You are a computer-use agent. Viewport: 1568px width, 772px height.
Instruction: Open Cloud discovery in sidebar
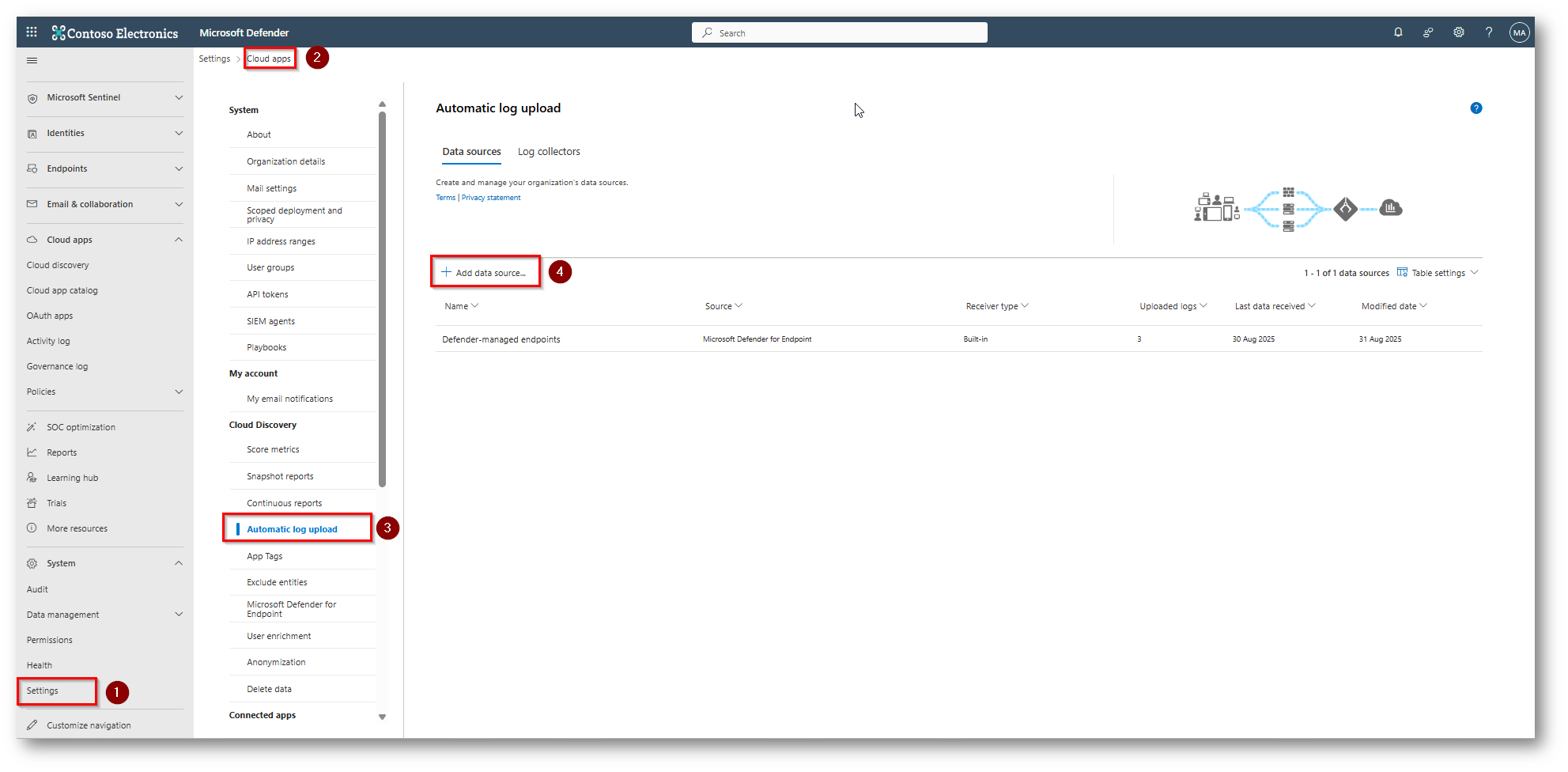coord(58,265)
